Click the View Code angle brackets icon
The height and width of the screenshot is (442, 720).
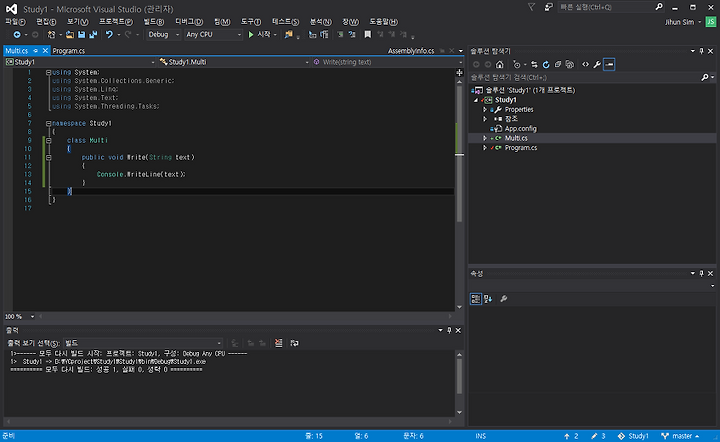pyautogui.click(x=585, y=65)
